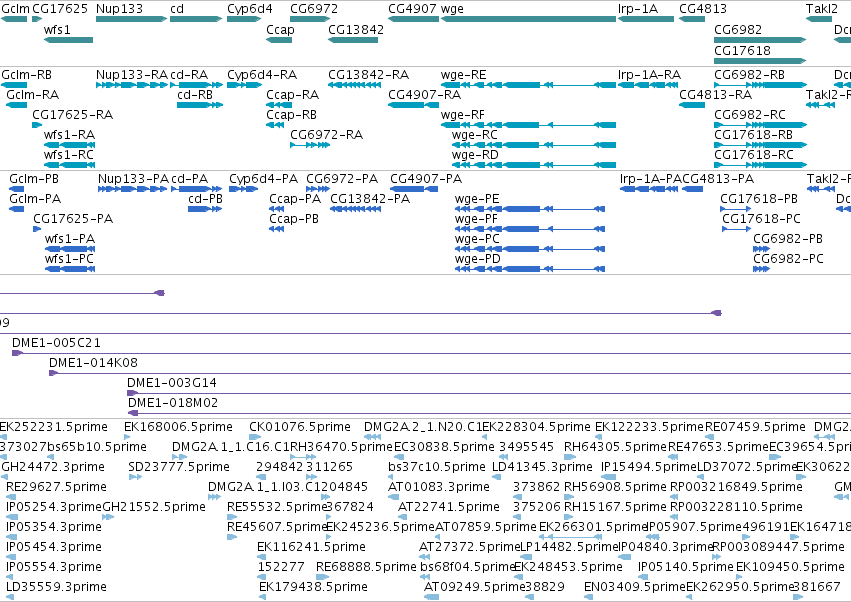Select the CG17618 gene label
The image size is (851, 602).
point(742,50)
